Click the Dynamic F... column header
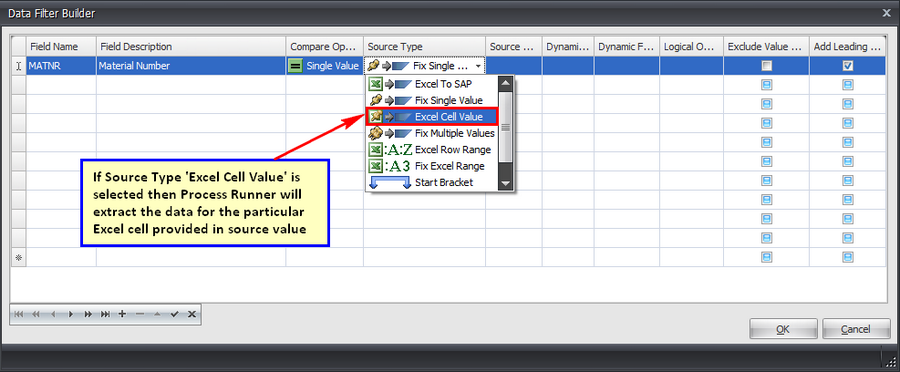Screen dimensions: 900x372 627,47
